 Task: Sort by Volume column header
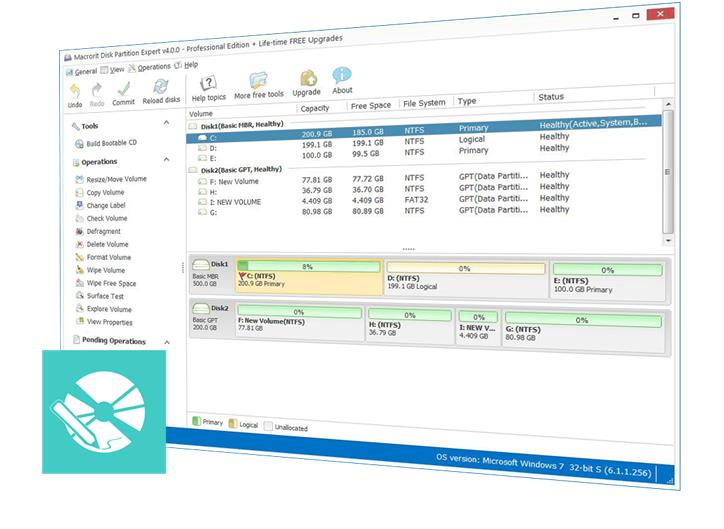point(201,114)
